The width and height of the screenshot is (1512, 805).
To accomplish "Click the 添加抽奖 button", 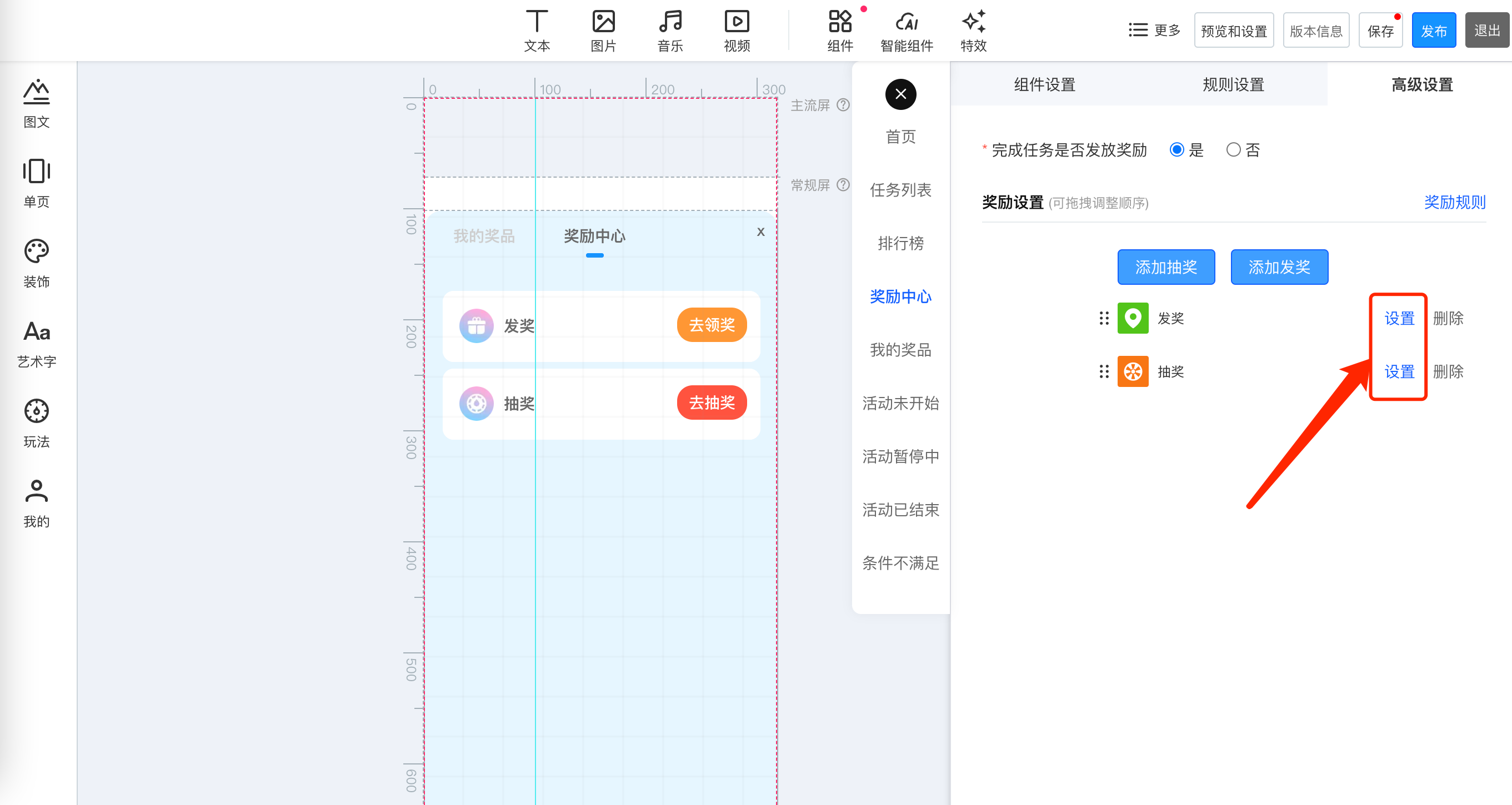I will (x=1166, y=267).
